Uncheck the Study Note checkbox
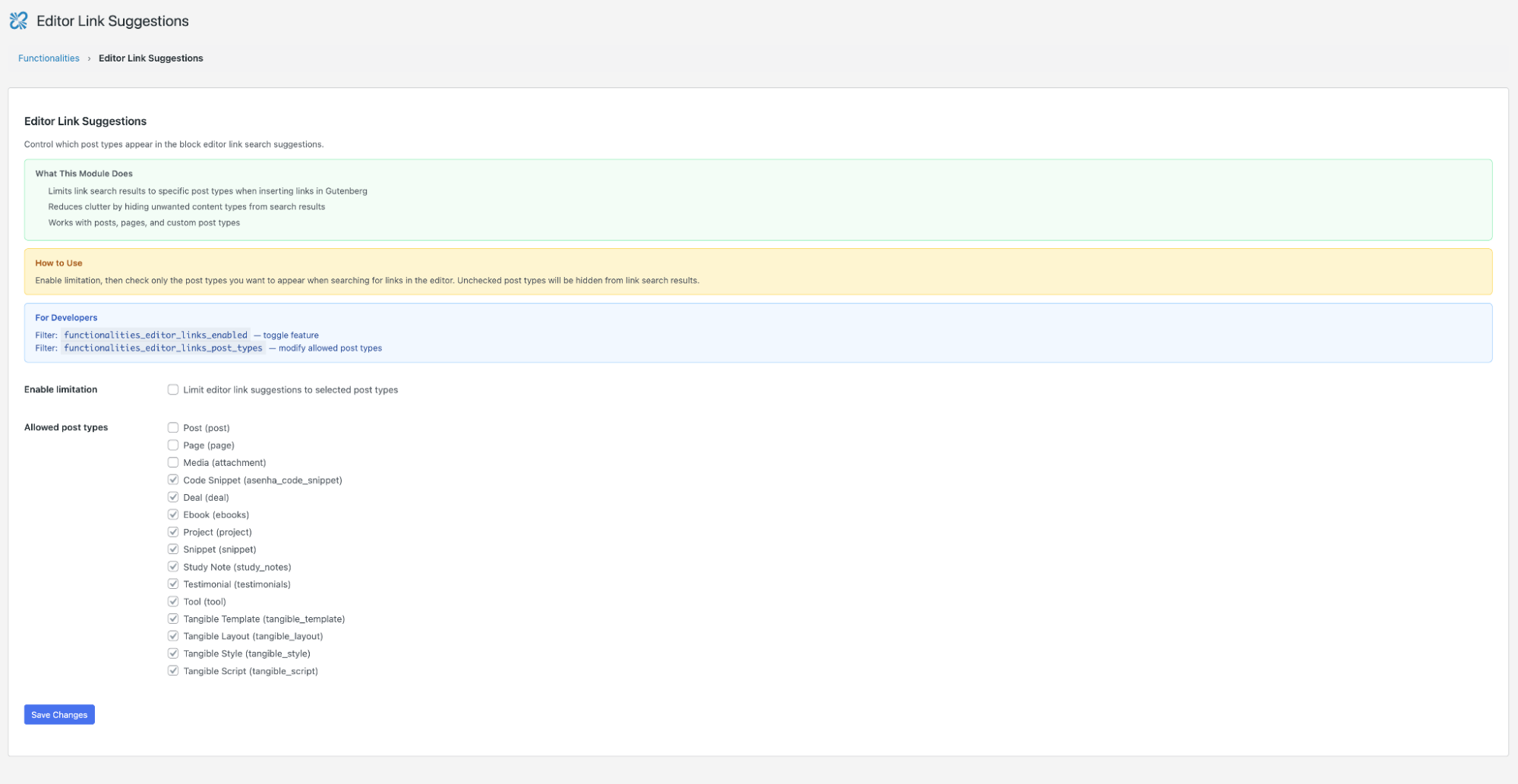The height and width of the screenshot is (784, 1518). point(173,566)
